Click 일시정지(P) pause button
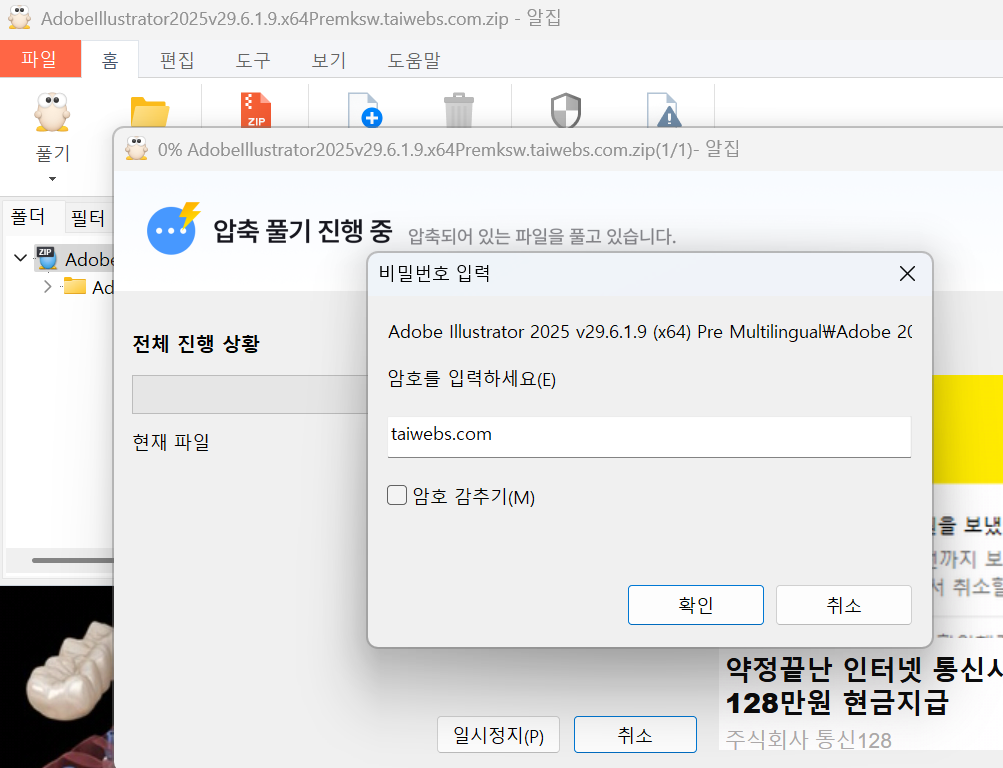Viewport: 1003px width, 768px height. 498,735
